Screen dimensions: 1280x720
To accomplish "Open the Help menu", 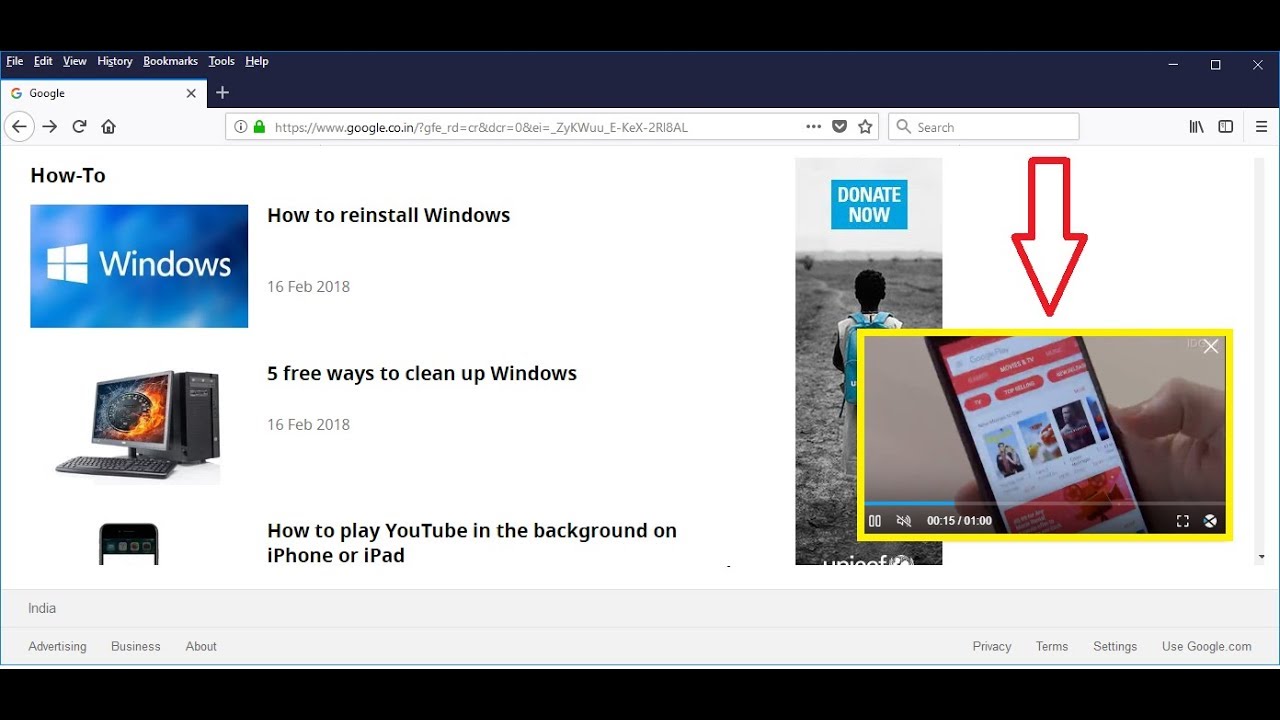I will (257, 61).
